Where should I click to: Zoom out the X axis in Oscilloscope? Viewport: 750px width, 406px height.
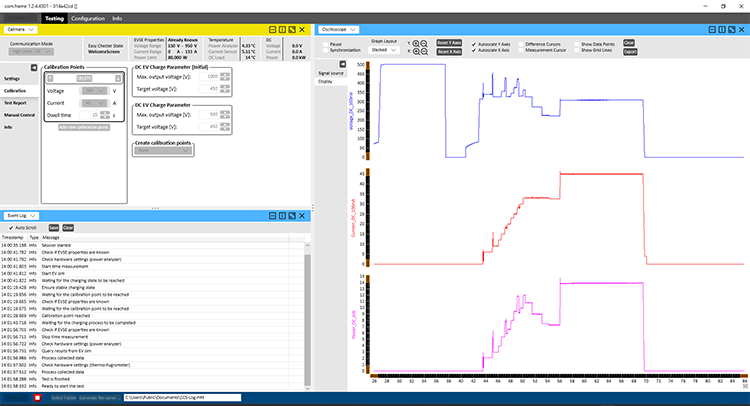424,52
